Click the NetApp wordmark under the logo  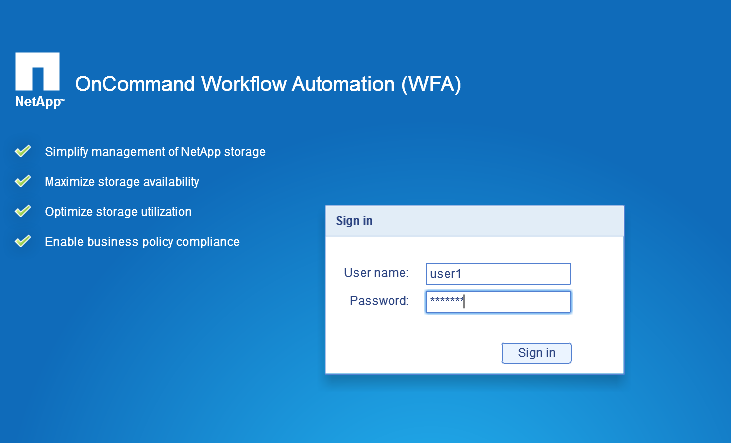pyautogui.click(x=39, y=102)
